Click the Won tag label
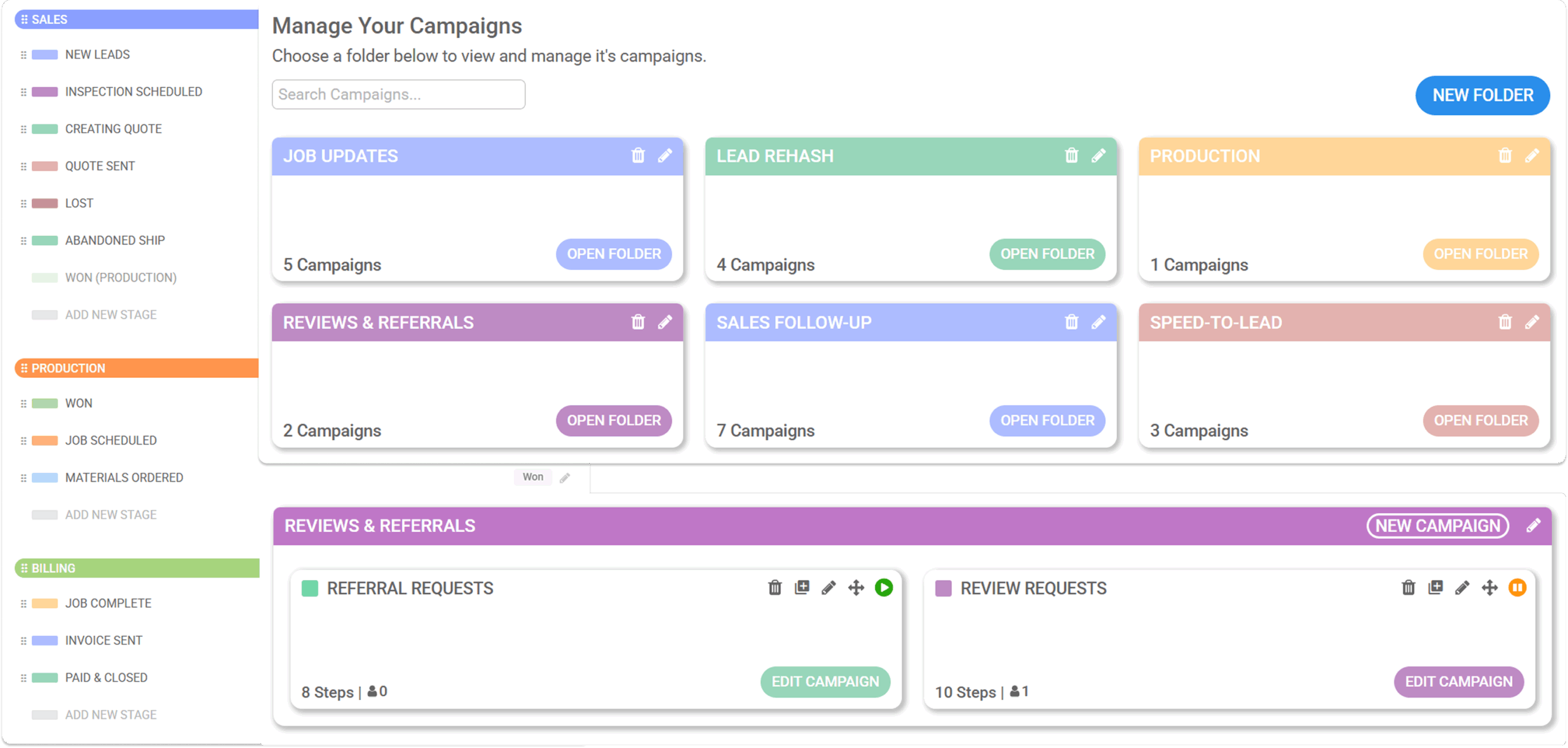Viewport: 1568px width, 748px height. pyautogui.click(x=532, y=477)
